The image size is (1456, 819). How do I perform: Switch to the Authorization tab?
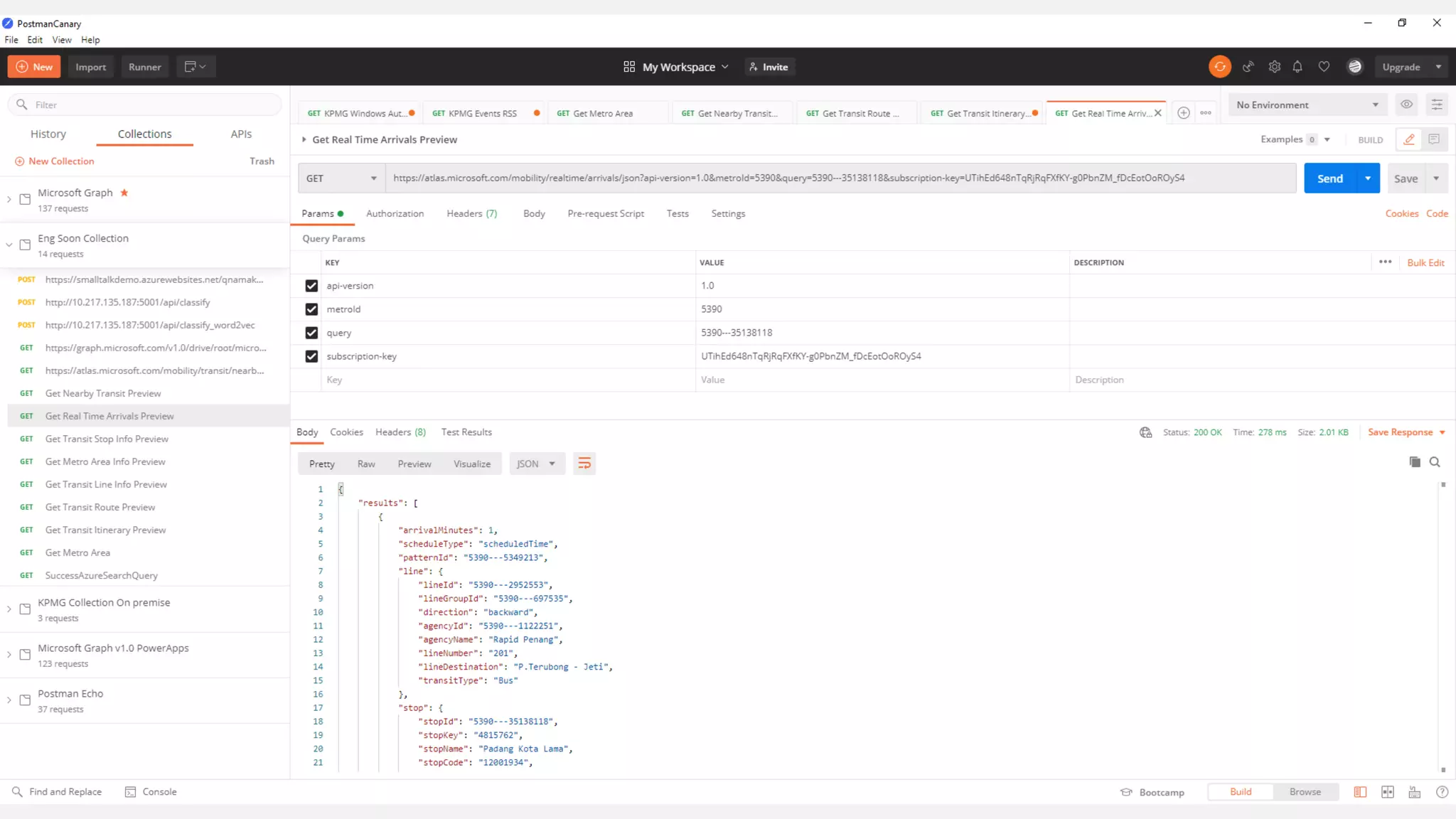point(395,213)
